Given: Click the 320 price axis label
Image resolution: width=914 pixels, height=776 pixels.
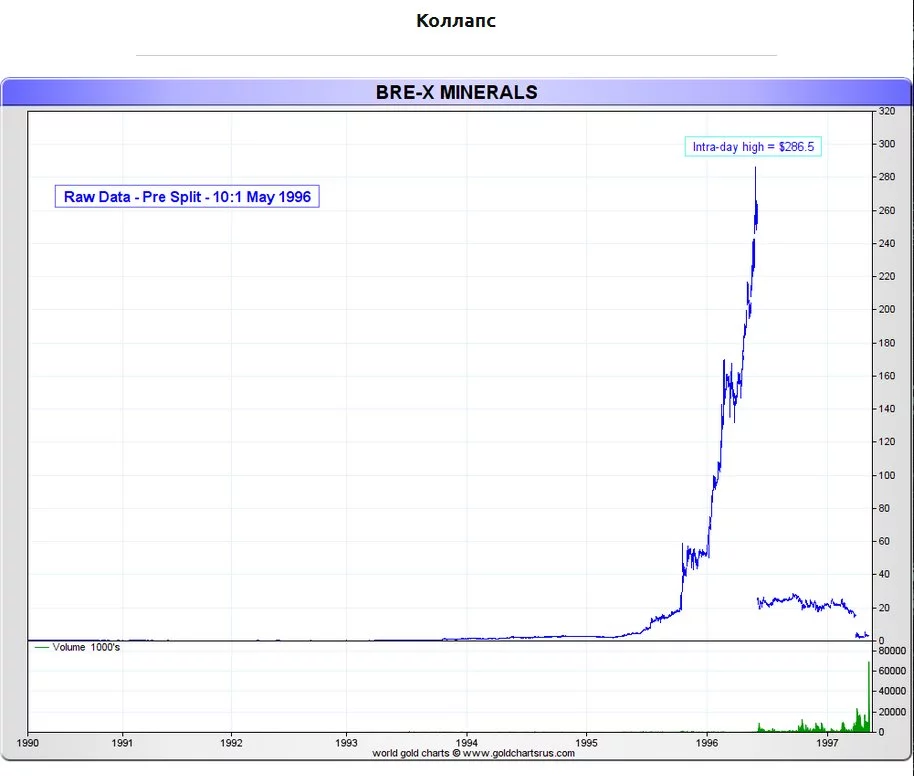Looking at the screenshot, I should pyautogui.click(x=887, y=111).
